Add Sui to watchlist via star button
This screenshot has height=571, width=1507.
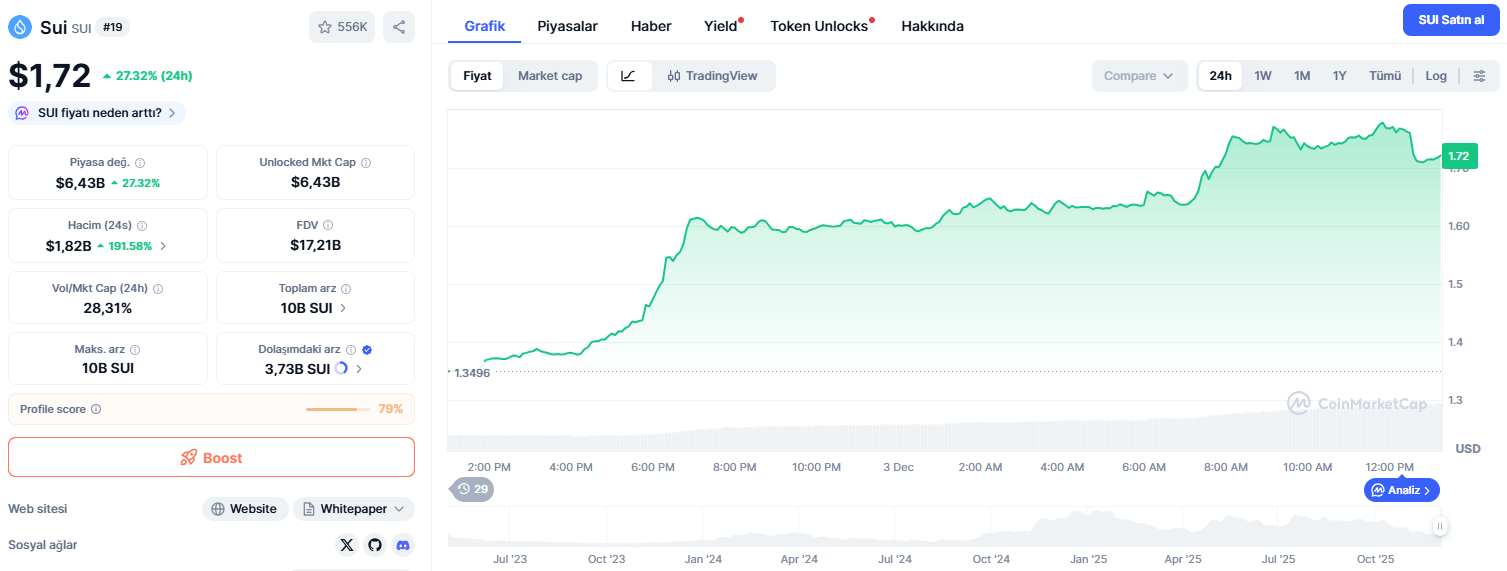pyautogui.click(x=342, y=27)
